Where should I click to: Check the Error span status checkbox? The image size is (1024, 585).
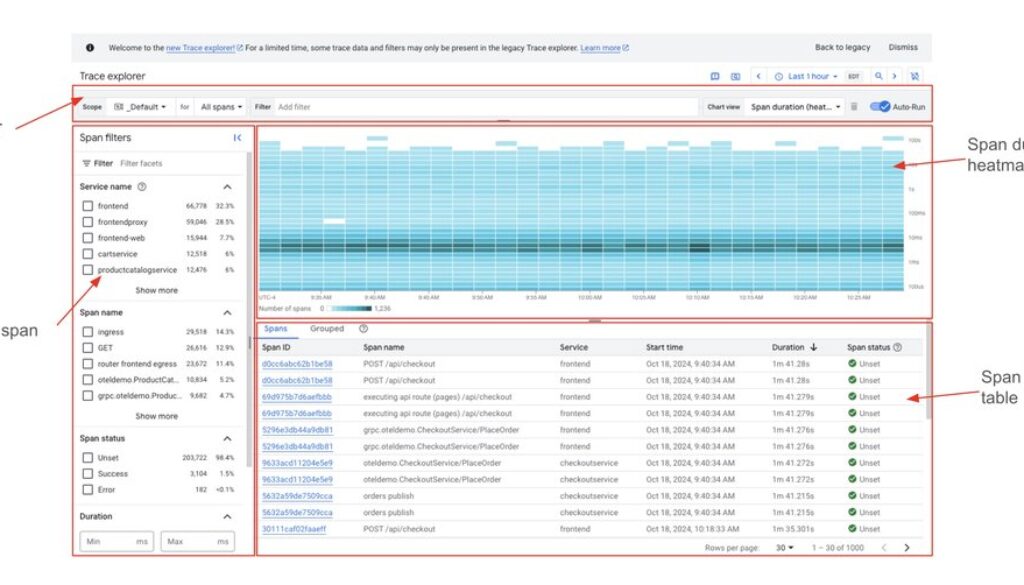pyautogui.click(x=88, y=490)
